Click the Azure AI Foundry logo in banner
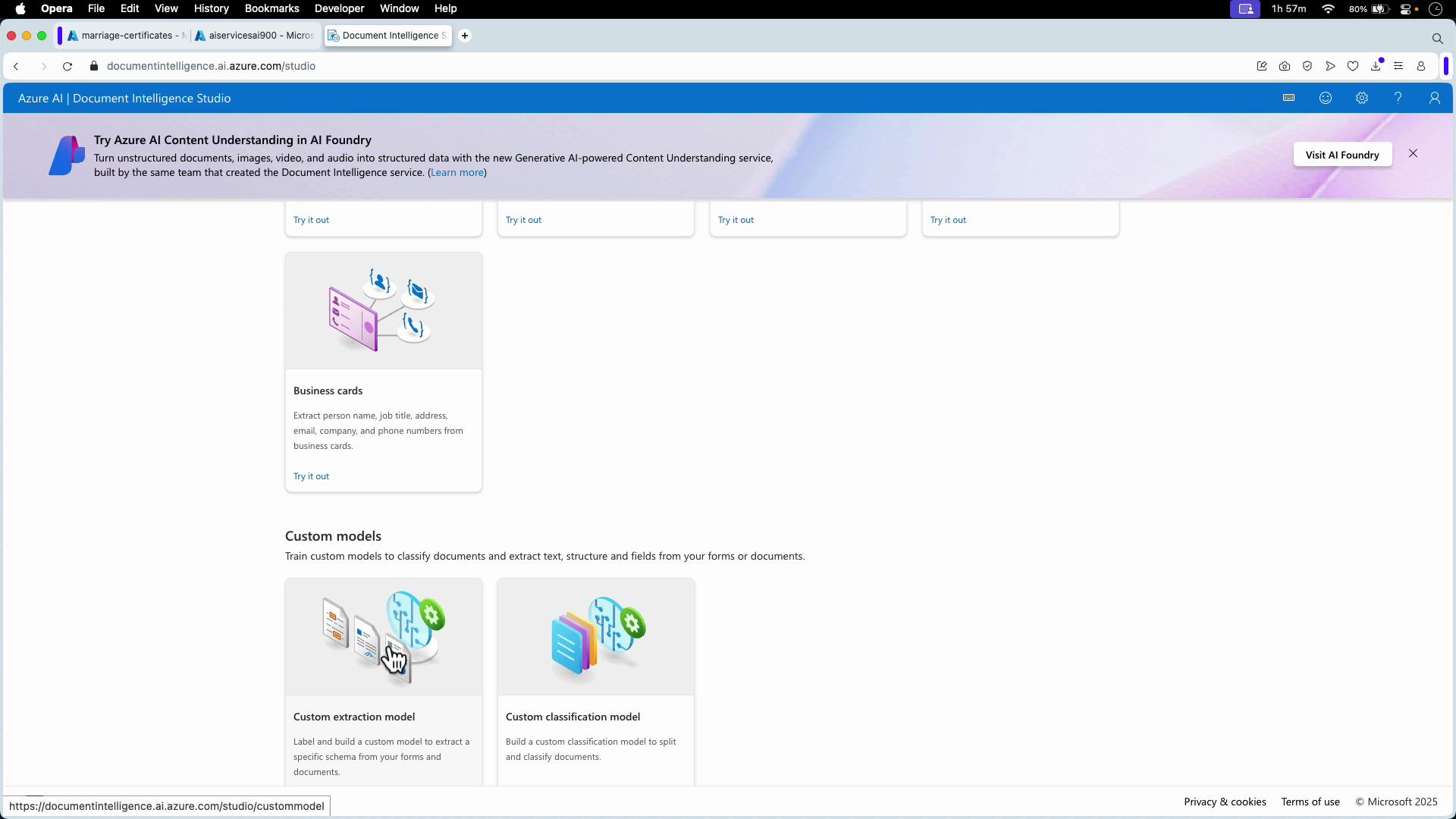 [67, 155]
